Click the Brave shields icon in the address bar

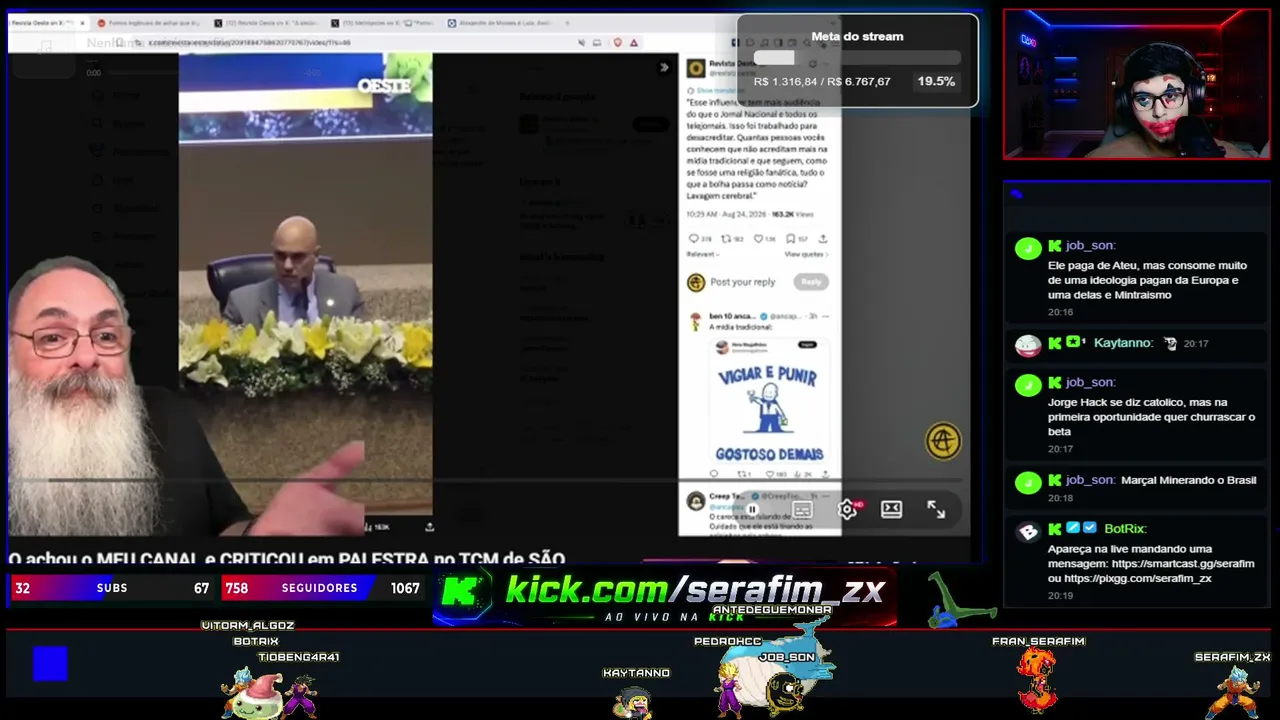click(617, 42)
